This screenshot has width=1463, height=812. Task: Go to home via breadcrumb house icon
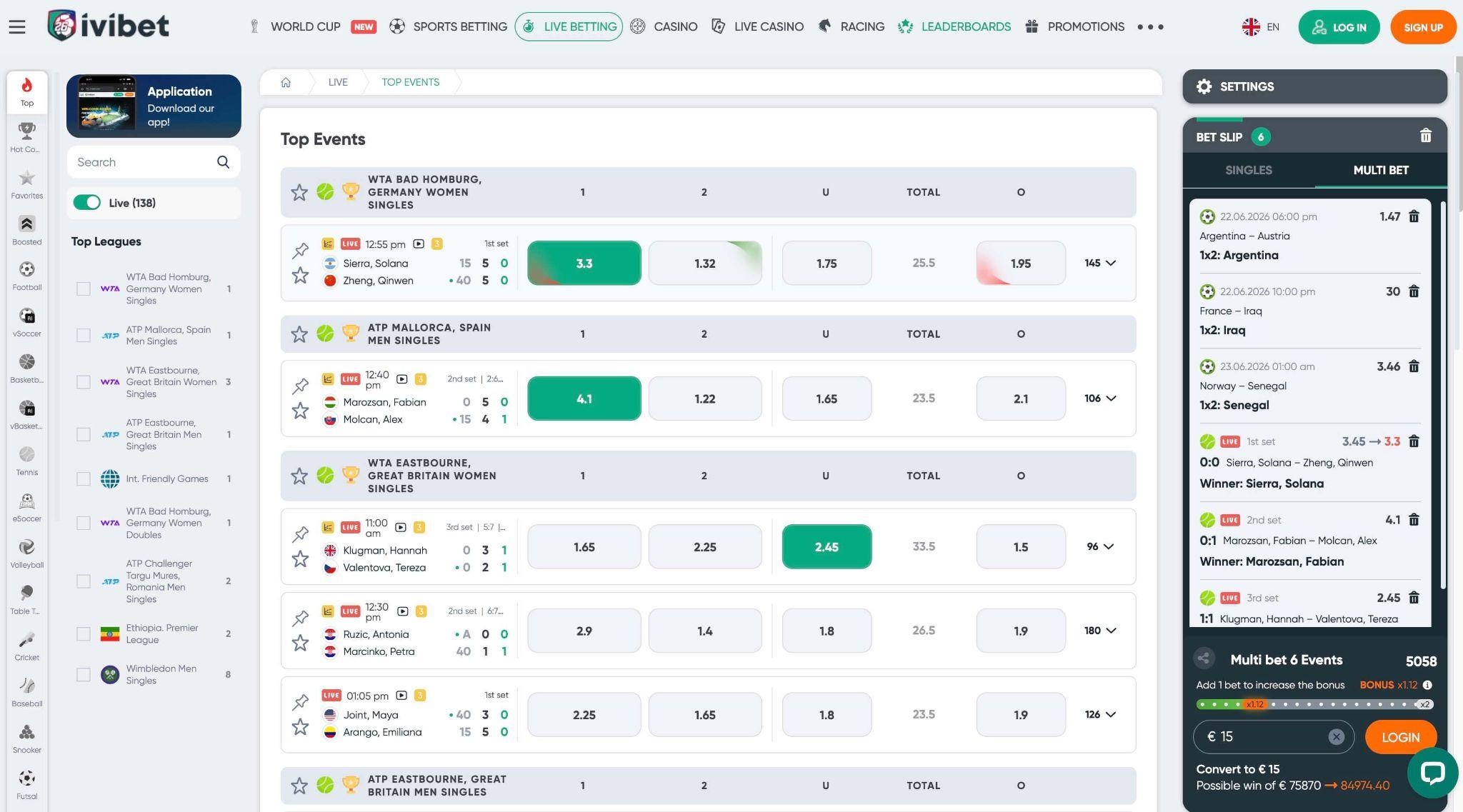(286, 82)
